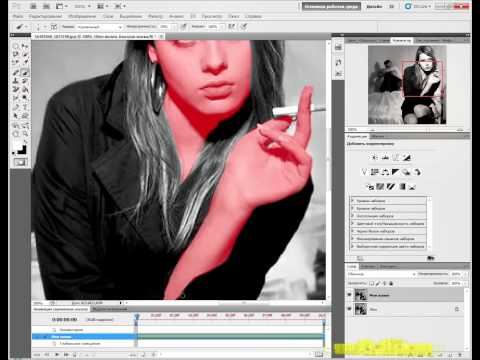This screenshot has width=480, height=360.
Task: Open the layer Fill slider dropdown
Action: [x=465, y=283]
